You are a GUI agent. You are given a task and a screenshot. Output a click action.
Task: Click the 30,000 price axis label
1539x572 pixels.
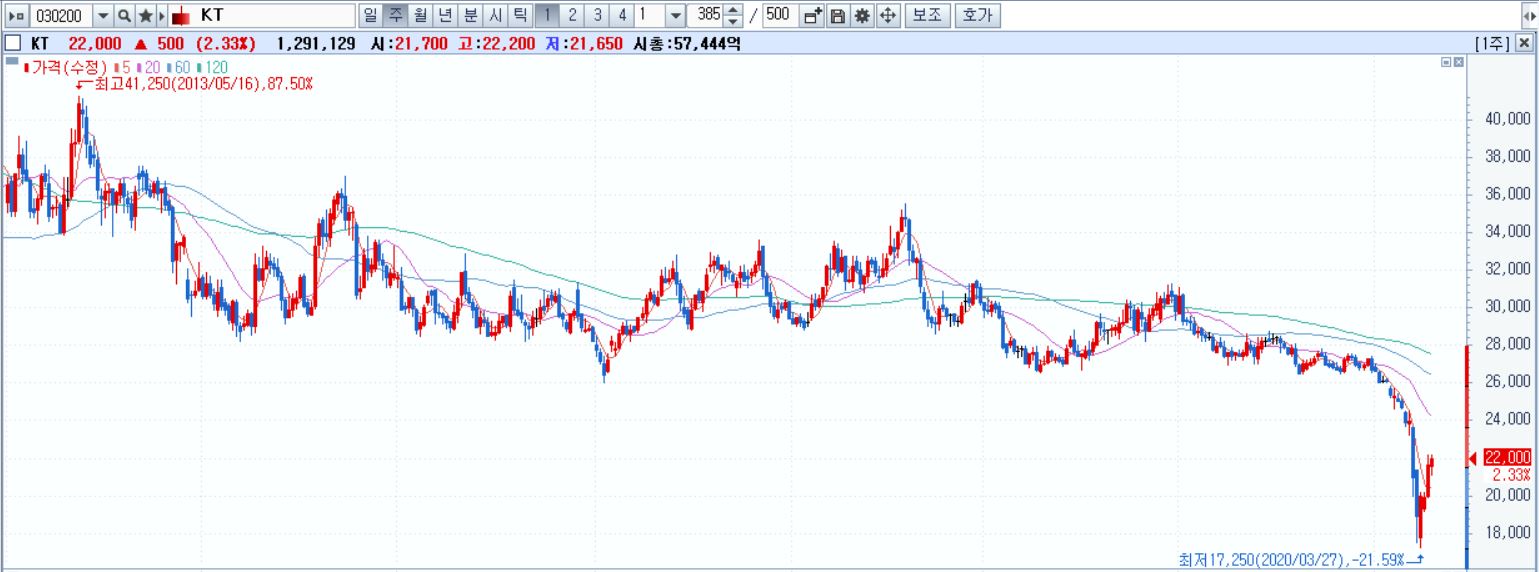coord(1507,306)
